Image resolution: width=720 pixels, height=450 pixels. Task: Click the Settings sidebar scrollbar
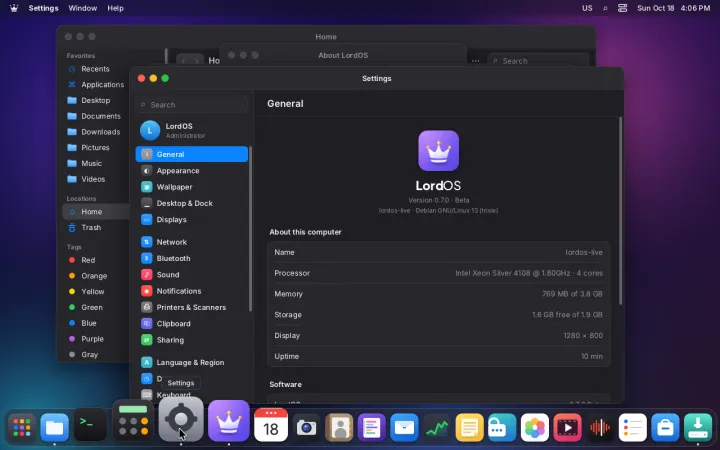click(x=250, y=229)
